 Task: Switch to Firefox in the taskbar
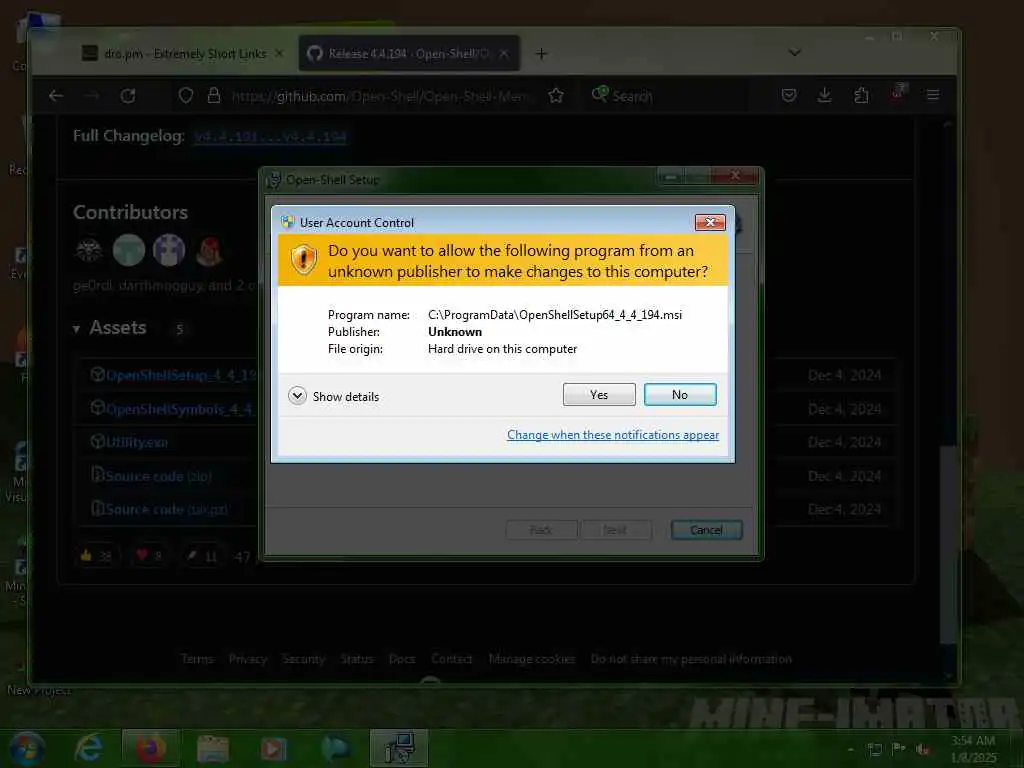click(150, 748)
